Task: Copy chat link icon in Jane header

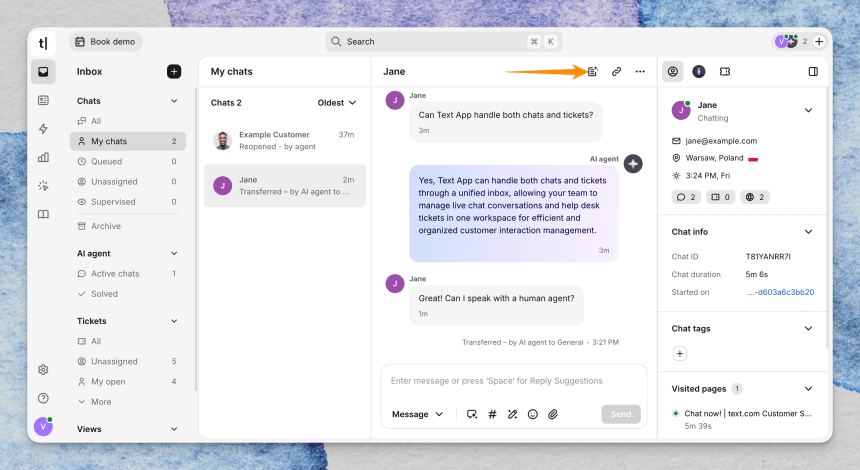Action: [x=616, y=71]
